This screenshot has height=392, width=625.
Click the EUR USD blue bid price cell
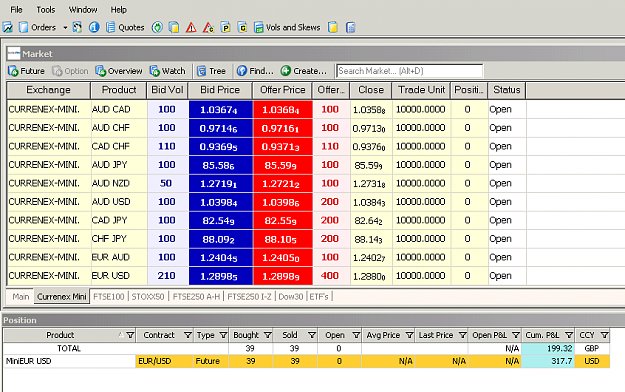(220, 276)
